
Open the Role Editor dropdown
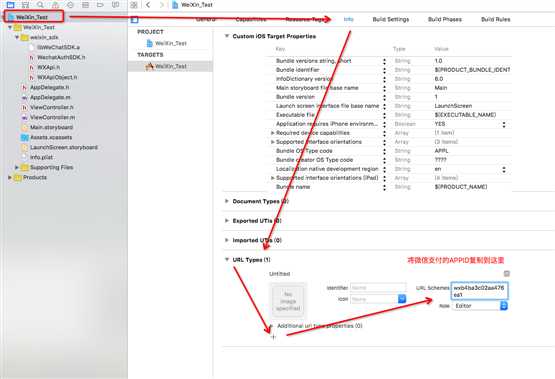tap(504, 306)
